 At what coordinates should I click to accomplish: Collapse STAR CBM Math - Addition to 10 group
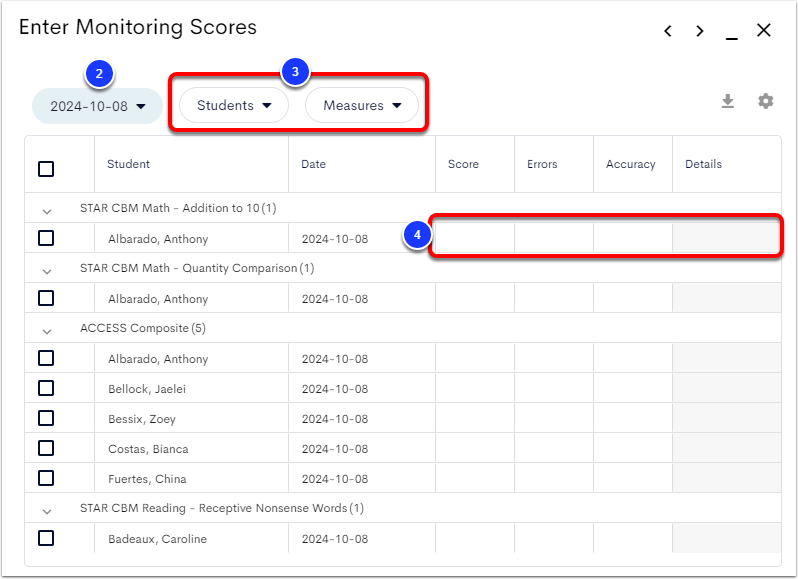[47, 211]
